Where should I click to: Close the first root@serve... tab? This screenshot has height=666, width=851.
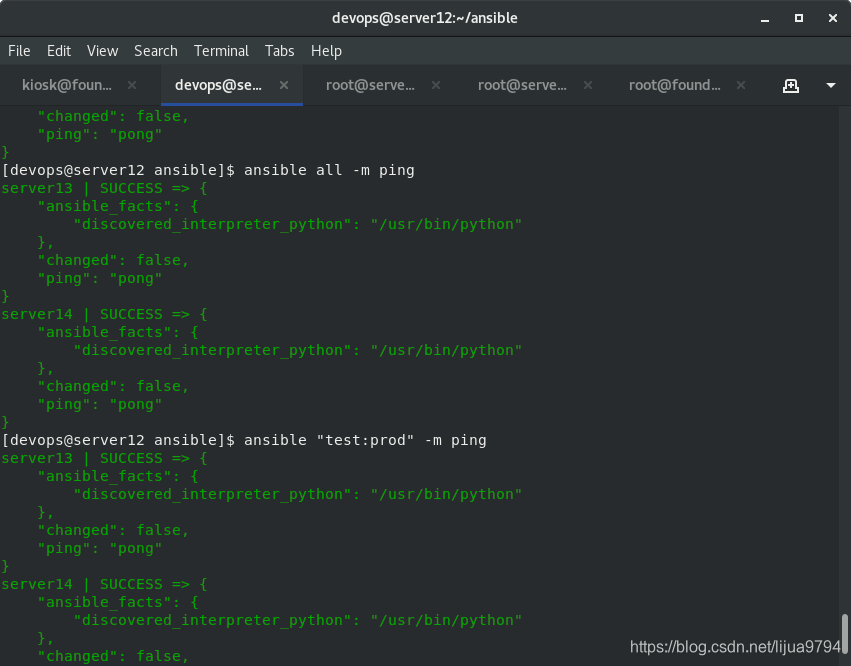pyautogui.click(x=436, y=85)
